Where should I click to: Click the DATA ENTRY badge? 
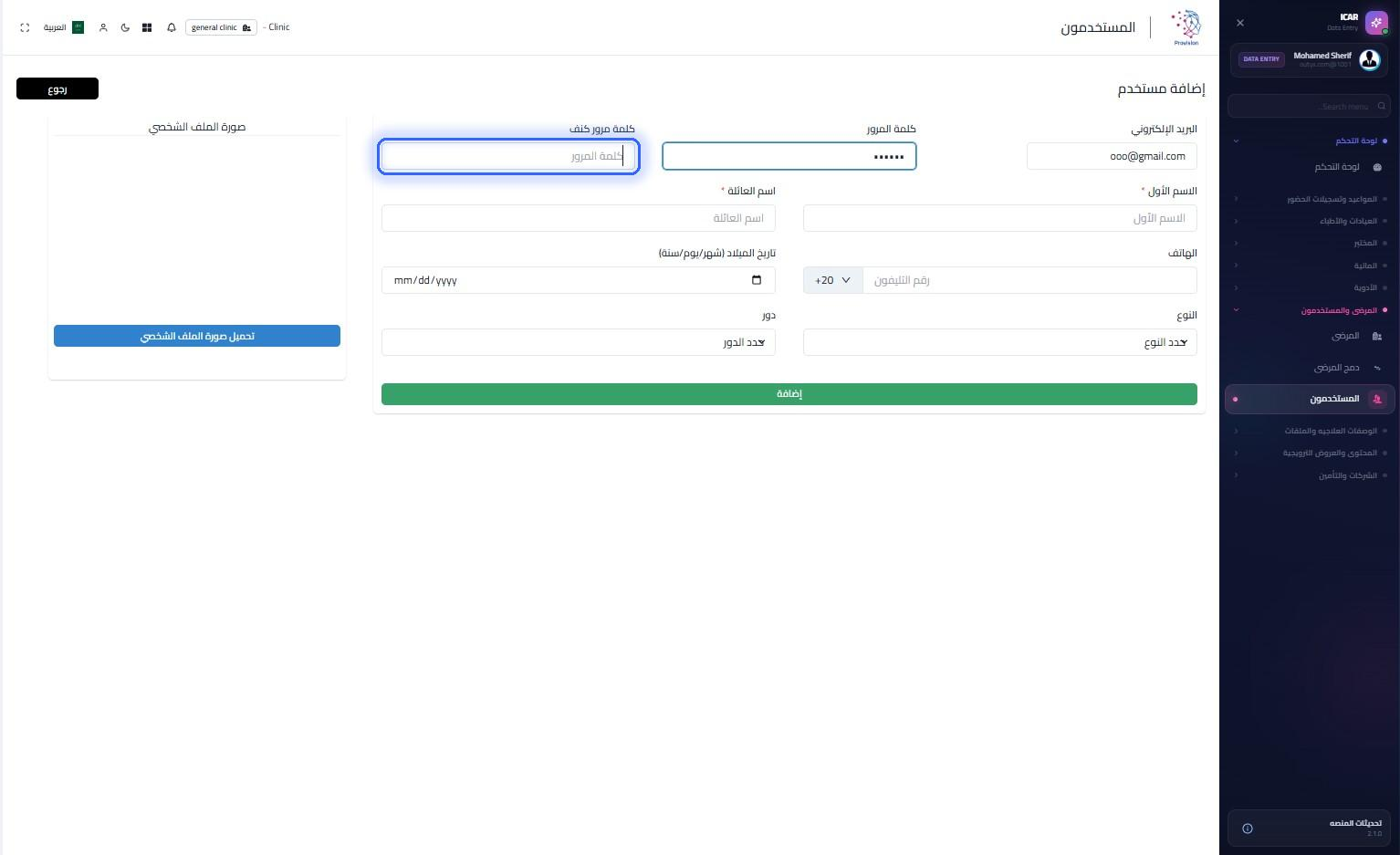[1261, 59]
